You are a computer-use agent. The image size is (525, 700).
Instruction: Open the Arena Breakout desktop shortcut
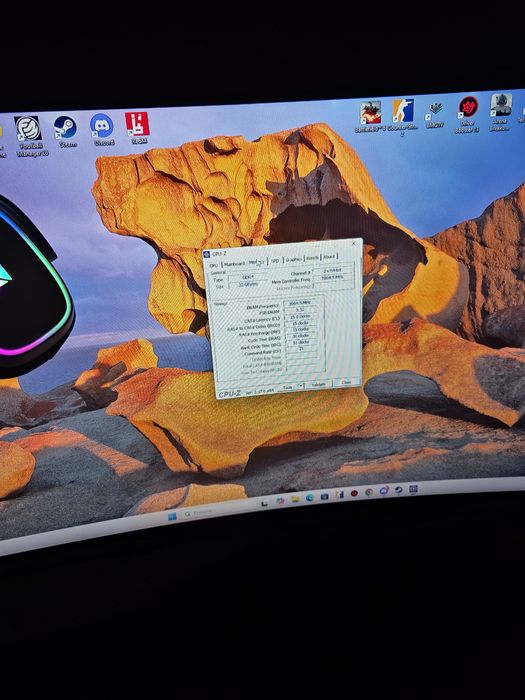[500, 112]
